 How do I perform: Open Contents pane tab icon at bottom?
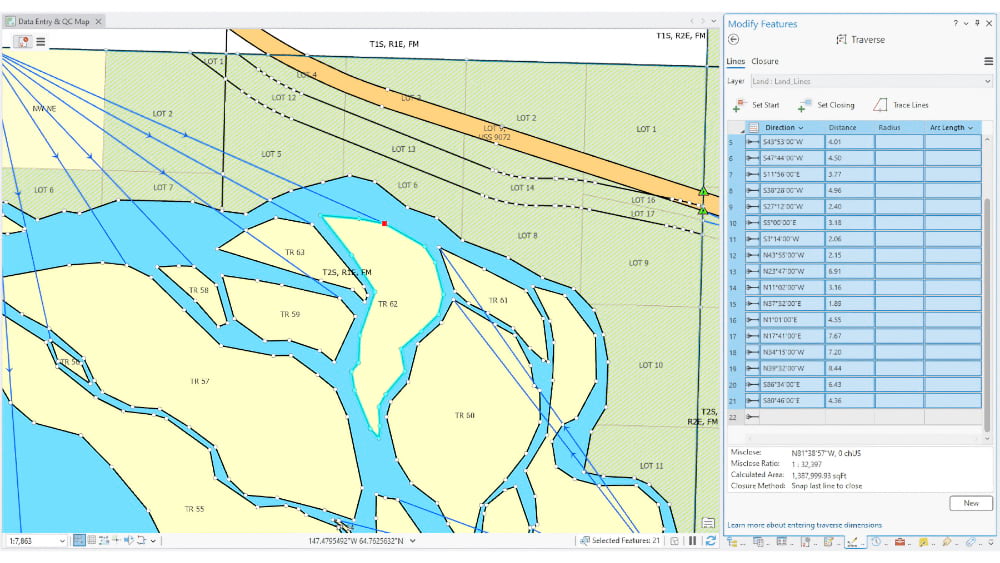(732, 543)
